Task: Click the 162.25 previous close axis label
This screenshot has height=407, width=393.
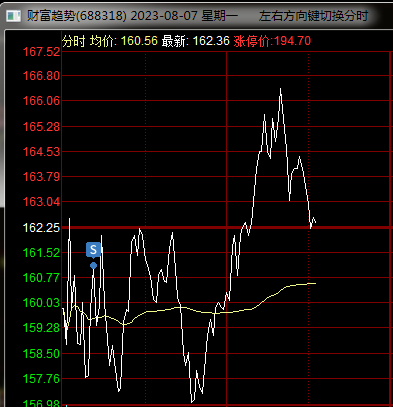Action: (x=41, y=228)
